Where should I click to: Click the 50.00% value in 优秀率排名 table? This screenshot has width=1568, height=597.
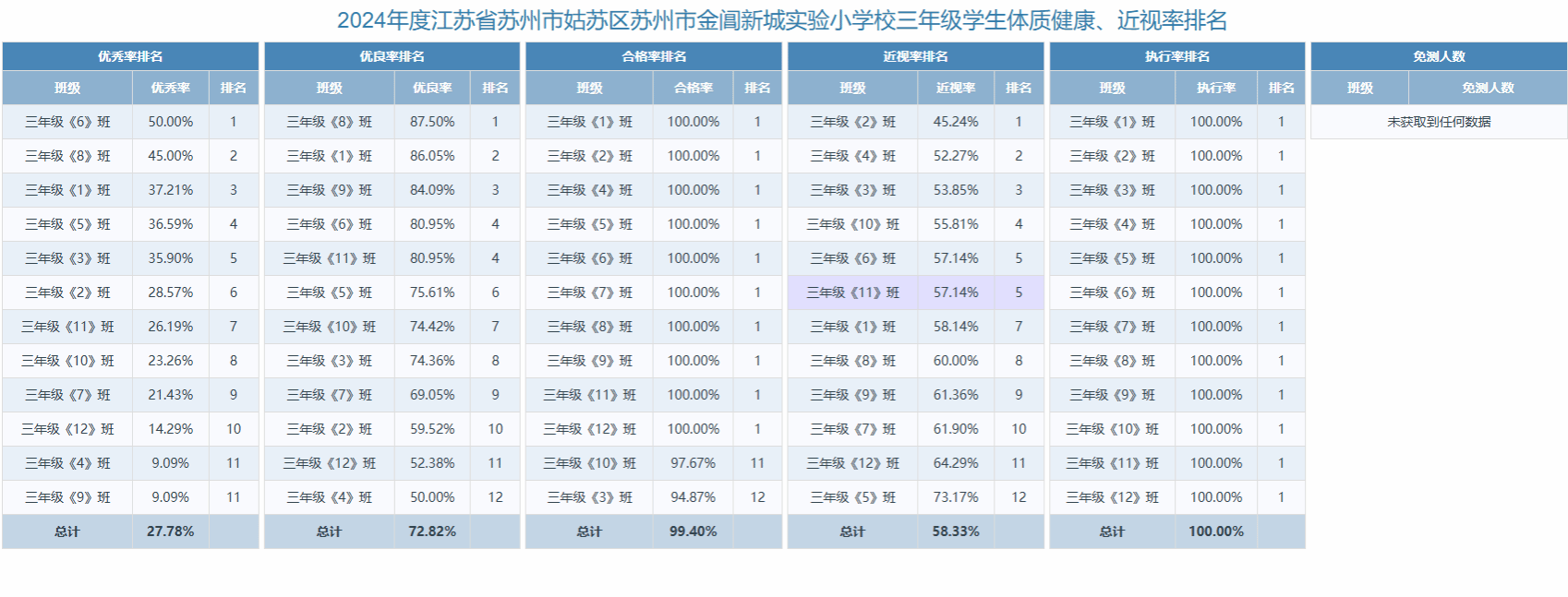tap(171, 122)
